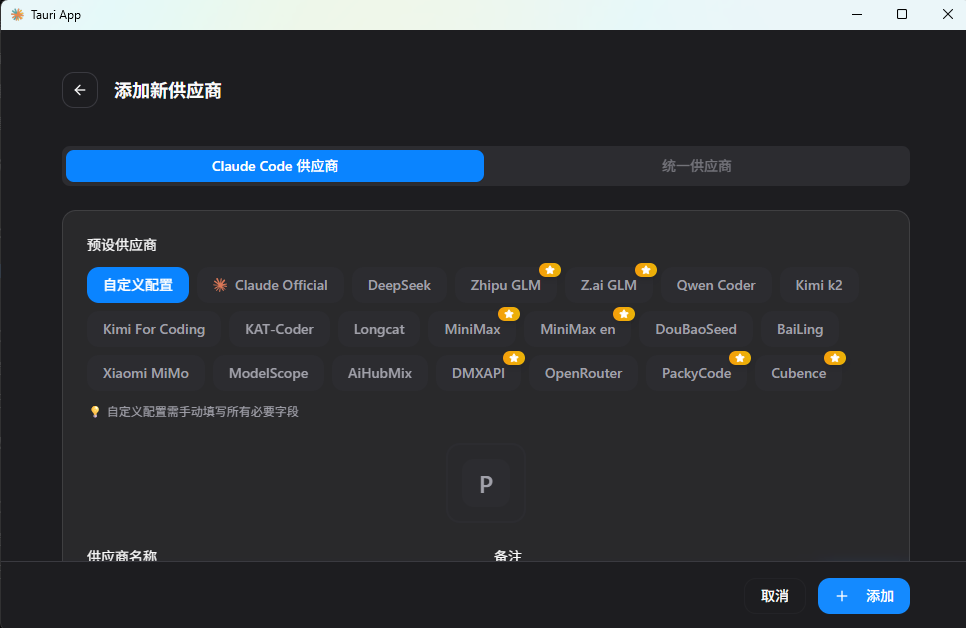Image resolution: width=966 pixels, height=628 pixels.
Task: Select the DMXAPI preset
Action: coord(478,373)
